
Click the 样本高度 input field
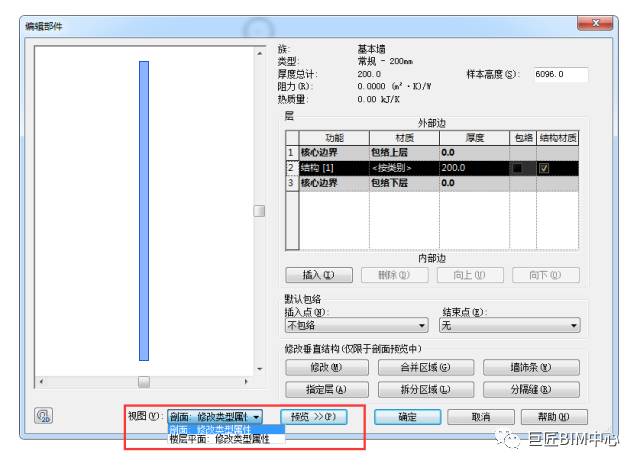pyautogui.click(x=561, y=74)
